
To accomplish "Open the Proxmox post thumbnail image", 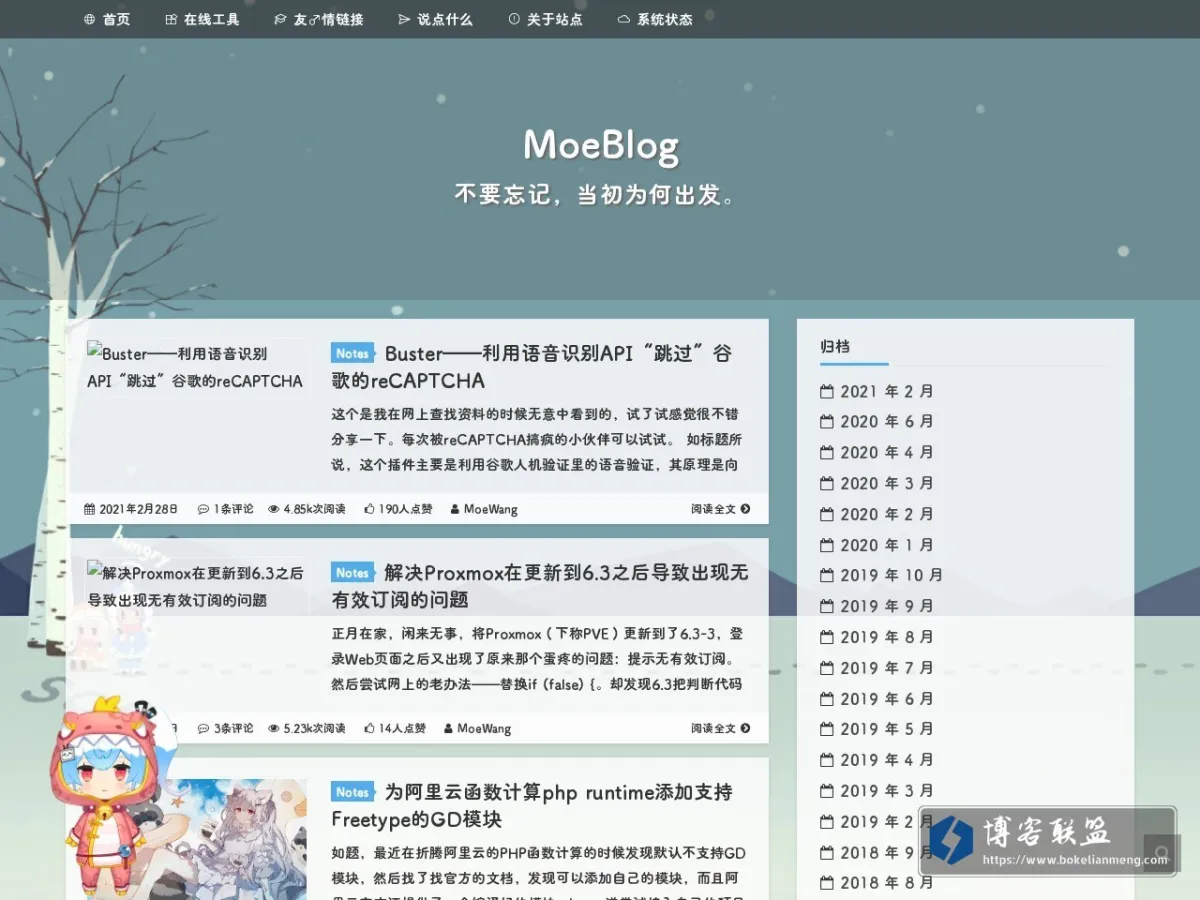I will point(196,586).
